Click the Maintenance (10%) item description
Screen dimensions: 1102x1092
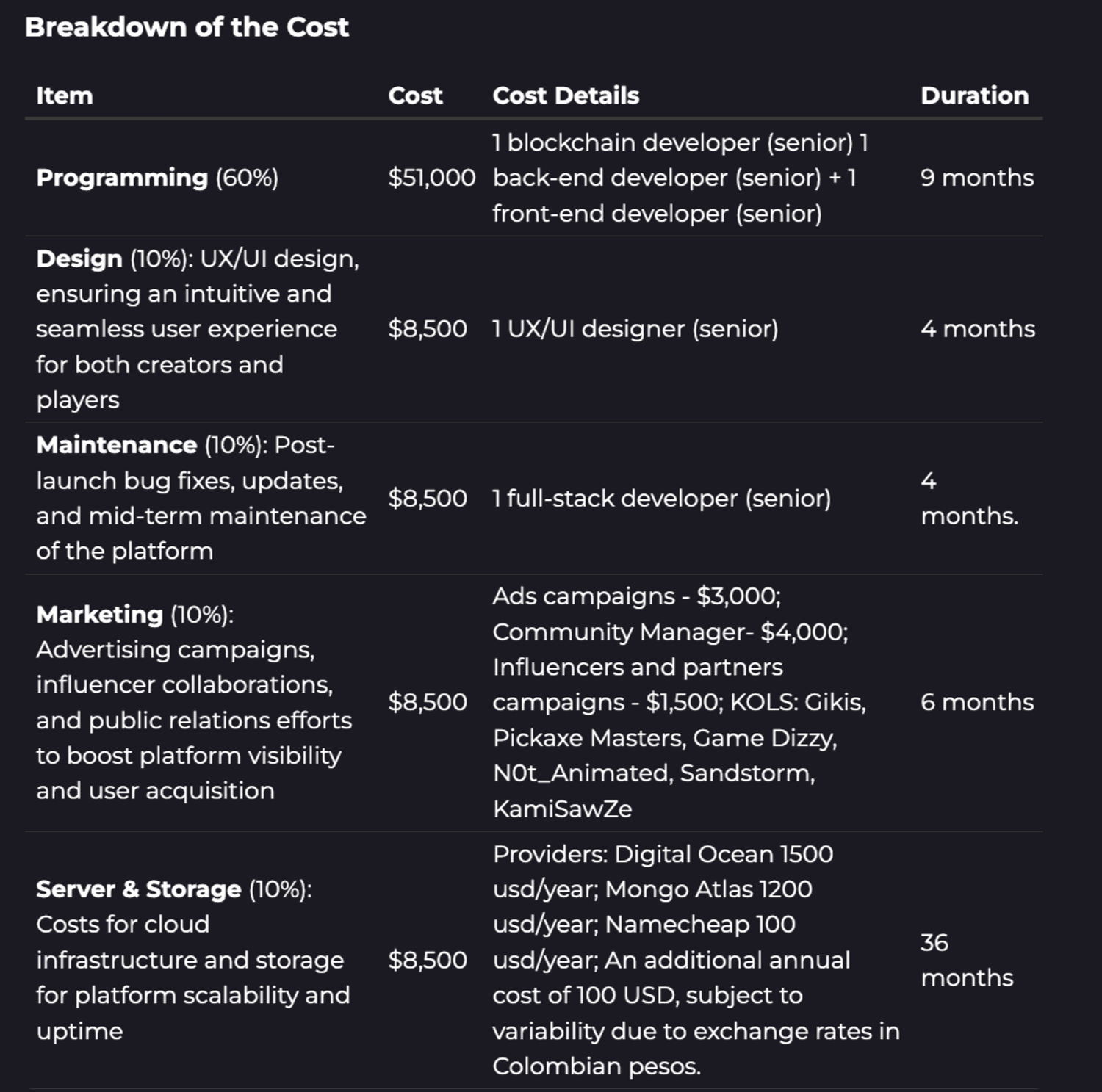tap(201, 498)
